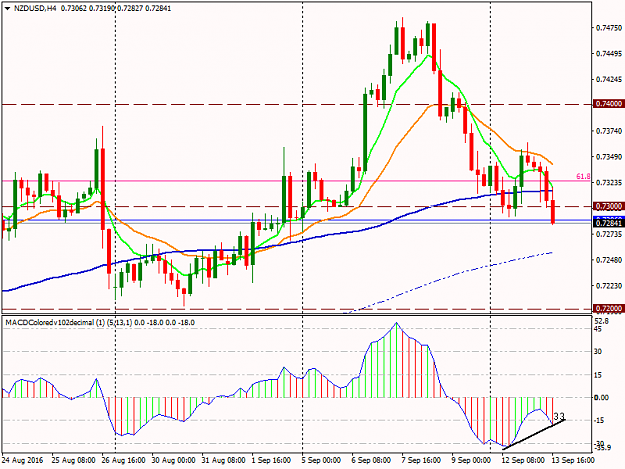Open the NZDUSD,H4 chart dropdown arrow
The image size is (625, 469).
[8, 8]
